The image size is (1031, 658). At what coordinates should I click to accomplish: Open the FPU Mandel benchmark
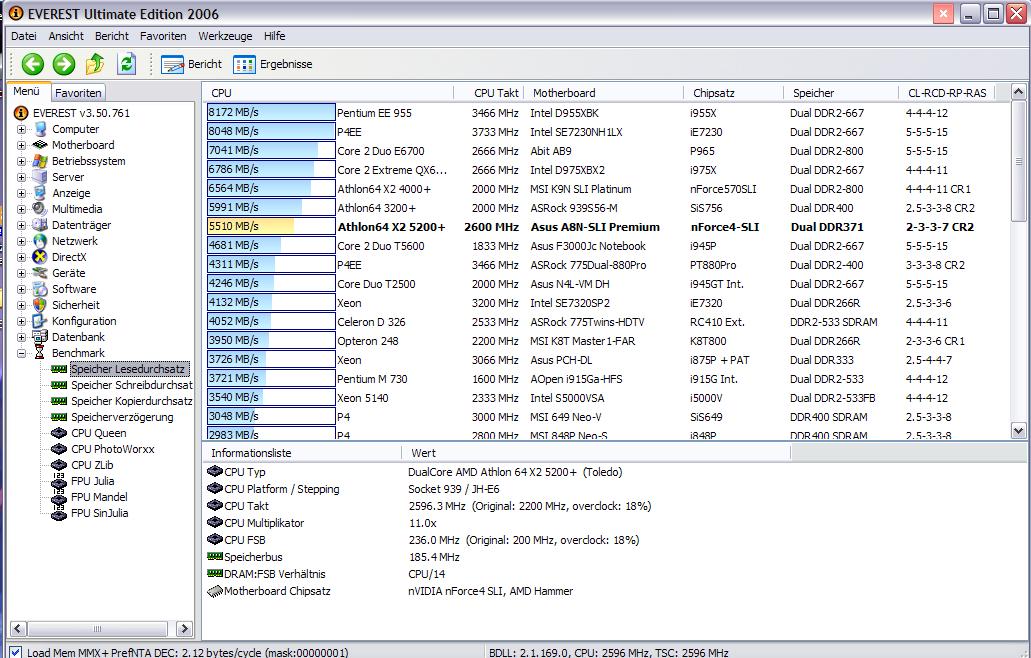tap(99, 497)
